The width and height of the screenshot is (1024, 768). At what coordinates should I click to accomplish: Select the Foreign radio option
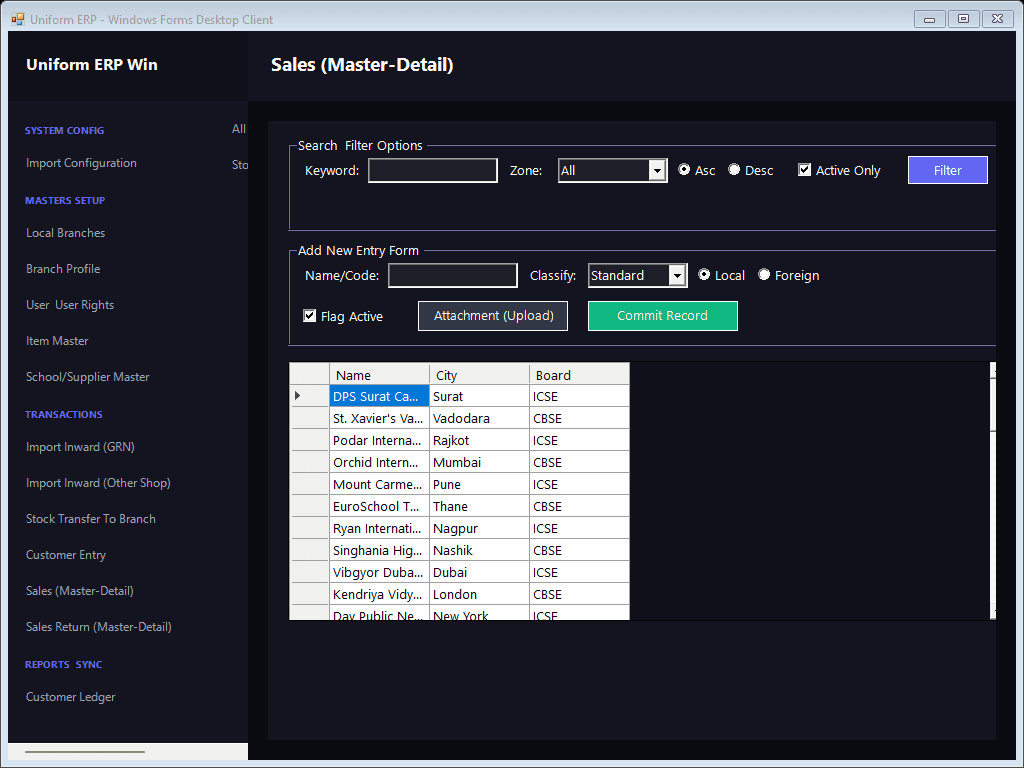pyautogui.click(x=764, y=275)
